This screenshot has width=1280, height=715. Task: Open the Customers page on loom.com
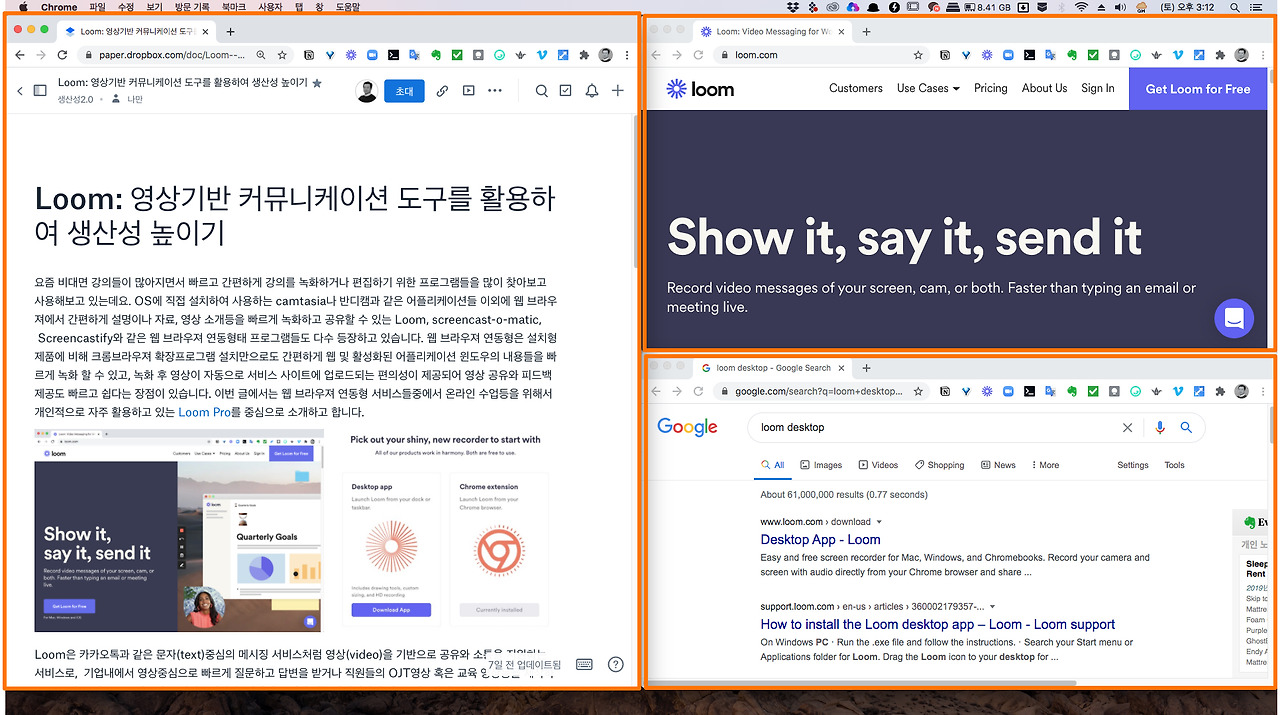click(856, 88)
